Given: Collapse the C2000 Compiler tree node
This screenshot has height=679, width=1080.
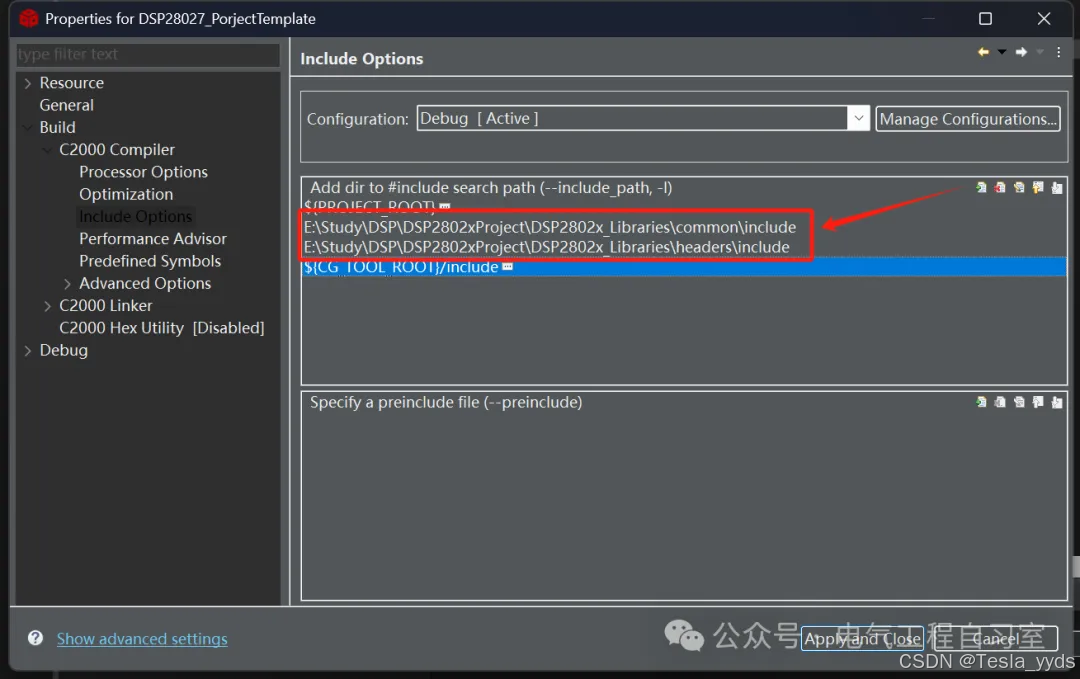Looking at the screenshot, I should pyautogui.click(x=47, y=150).
